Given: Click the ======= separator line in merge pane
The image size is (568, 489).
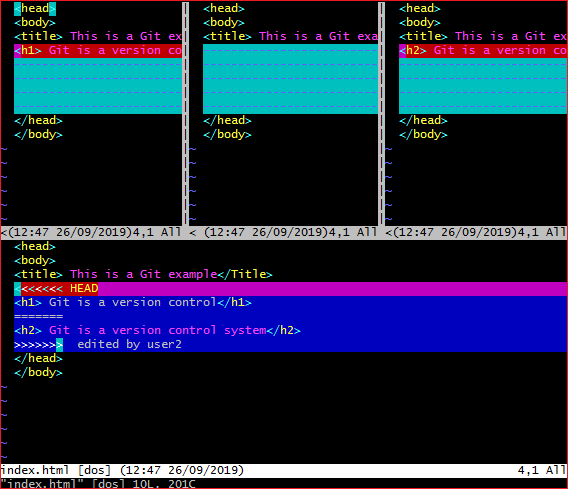Looking at the screenshot, I should [291, 317].
